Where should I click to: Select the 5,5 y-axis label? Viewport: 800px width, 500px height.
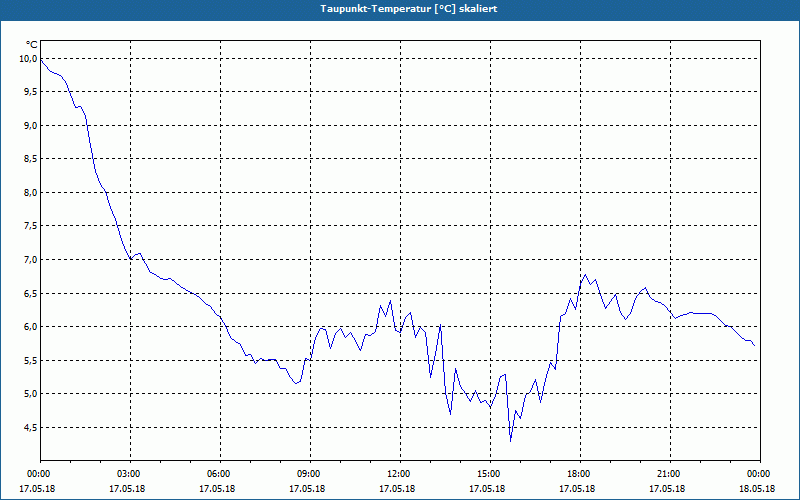(31, 360)
